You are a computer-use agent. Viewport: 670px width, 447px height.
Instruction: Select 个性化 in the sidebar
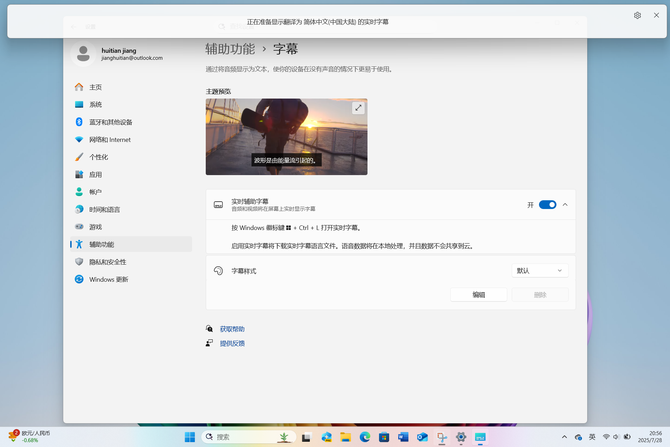98,157
